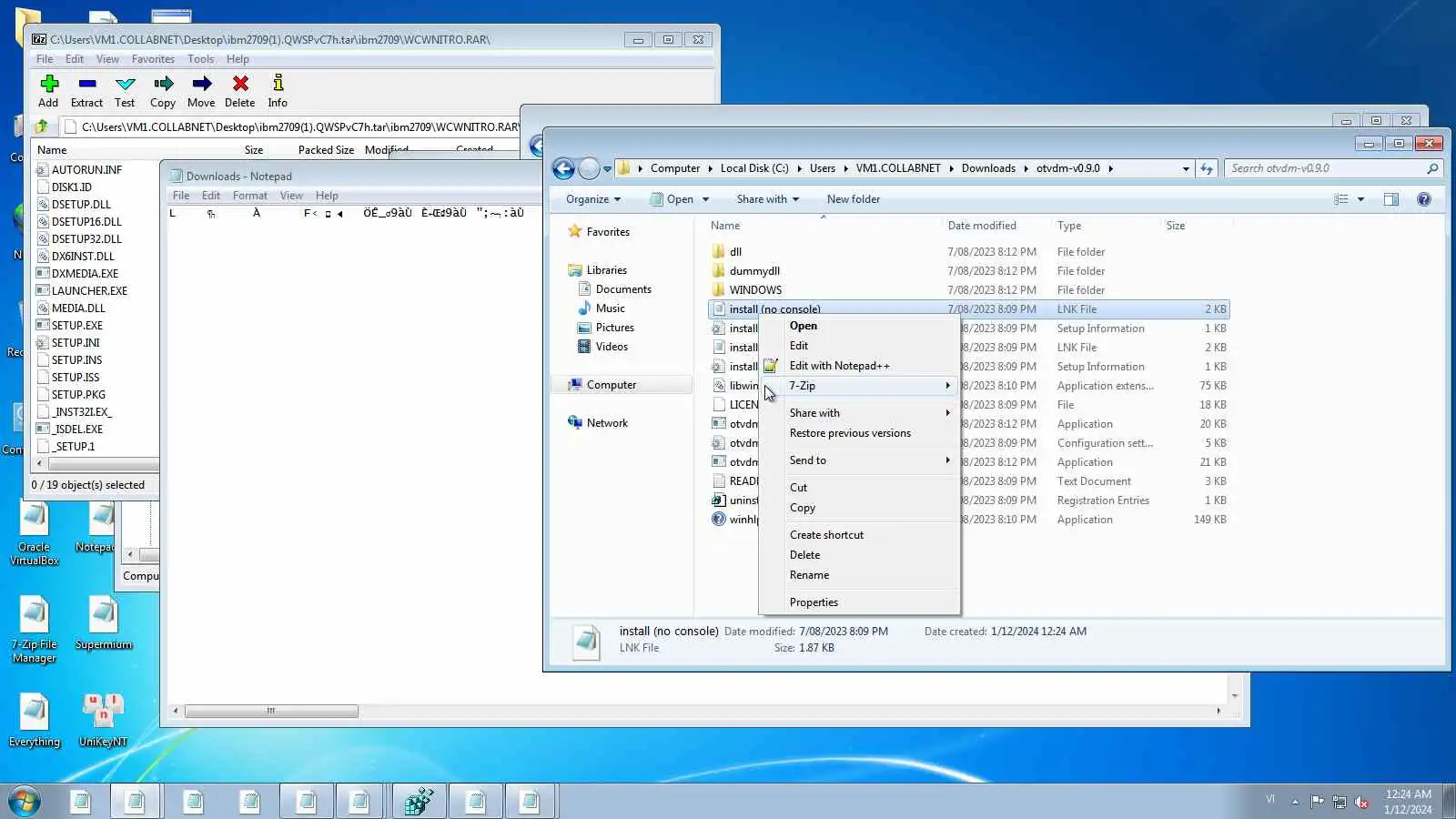Choose Rename in the context menu
Screen dimensions: 1456x819
[859, 575]
